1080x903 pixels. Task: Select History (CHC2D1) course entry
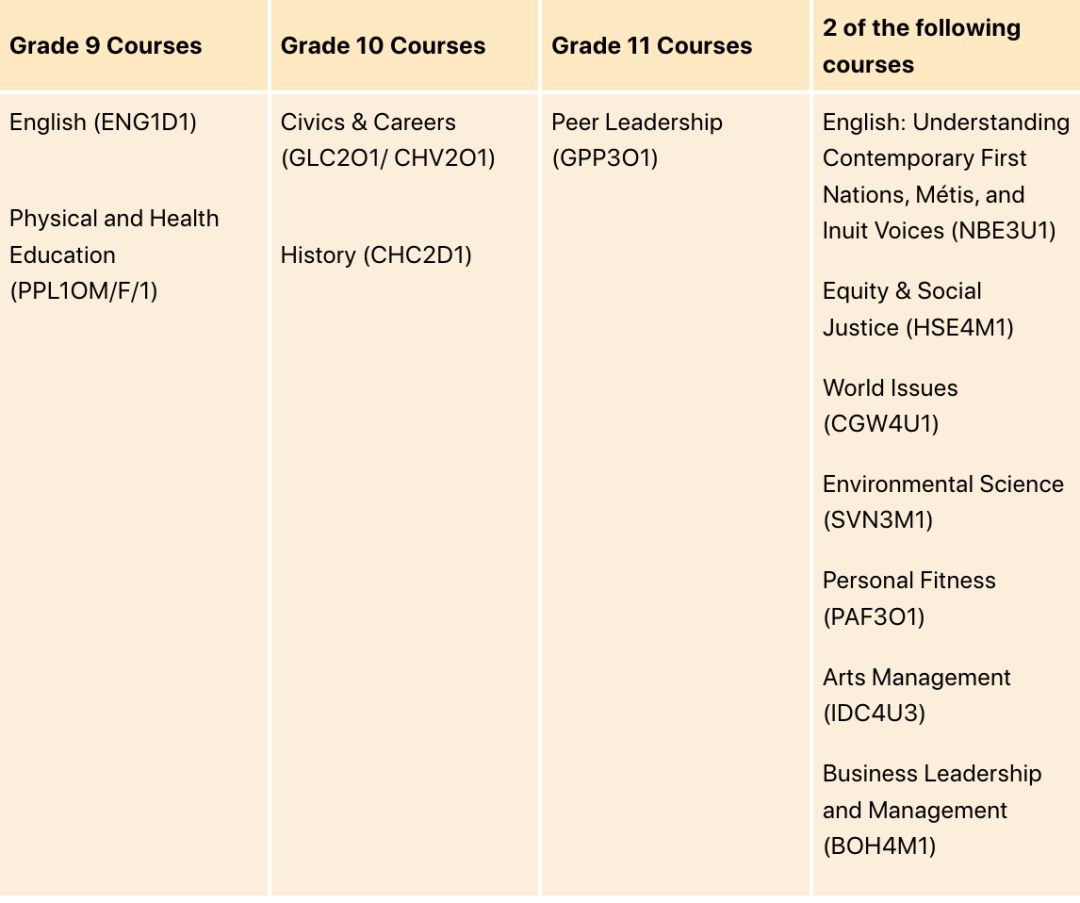(376, 256)
